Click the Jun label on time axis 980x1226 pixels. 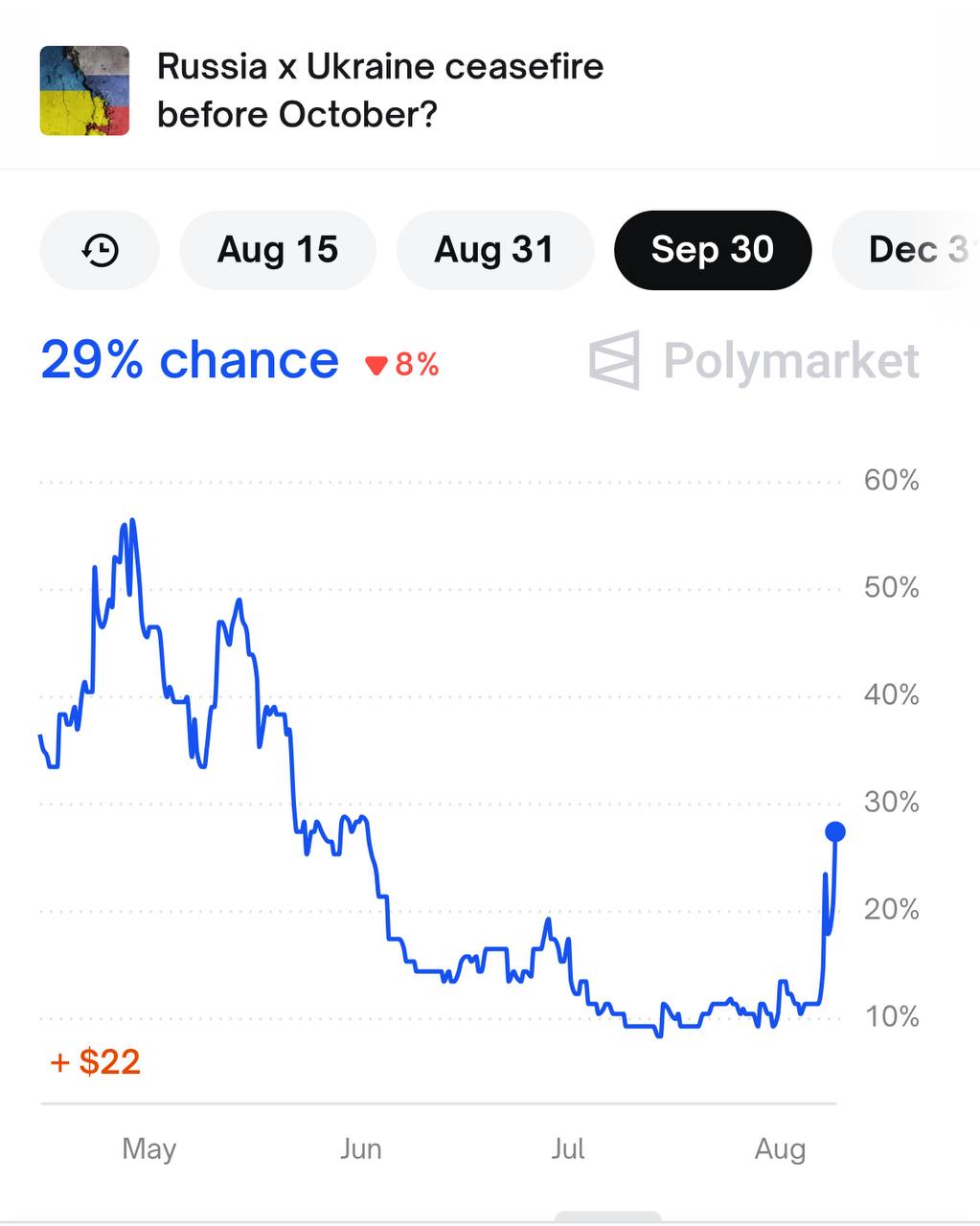360,1148
